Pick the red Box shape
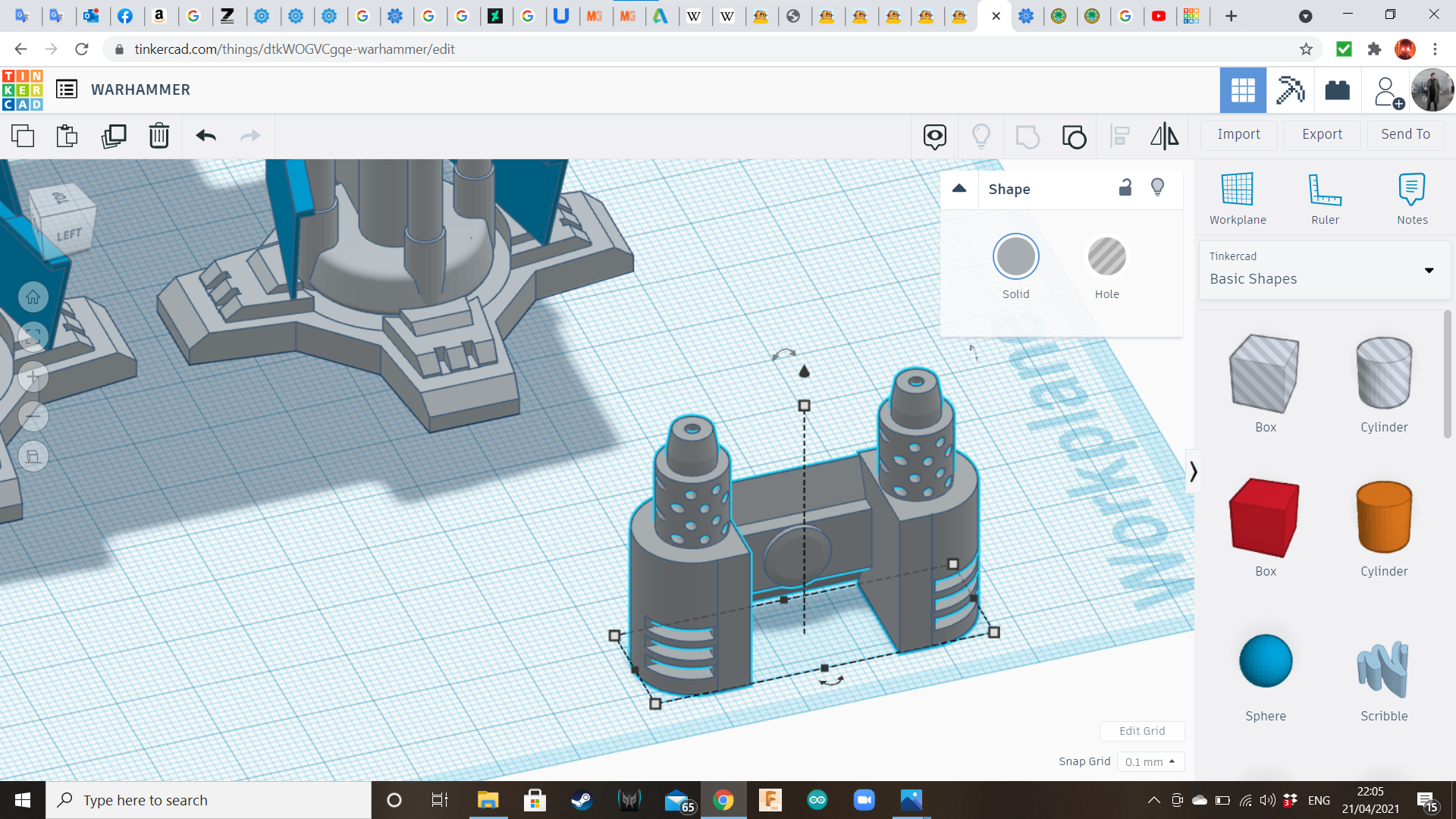 coord(1265,518)
